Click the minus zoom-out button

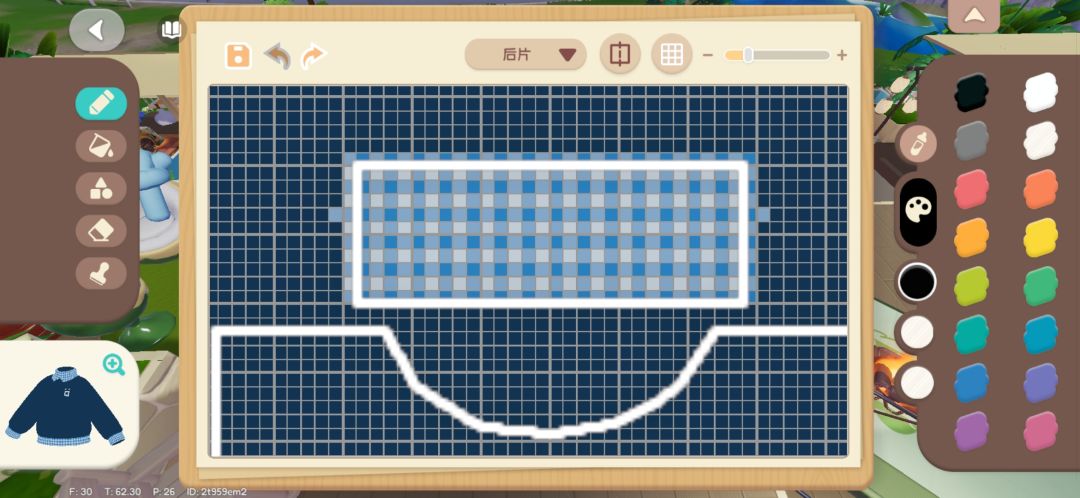[x=707, y=55]
